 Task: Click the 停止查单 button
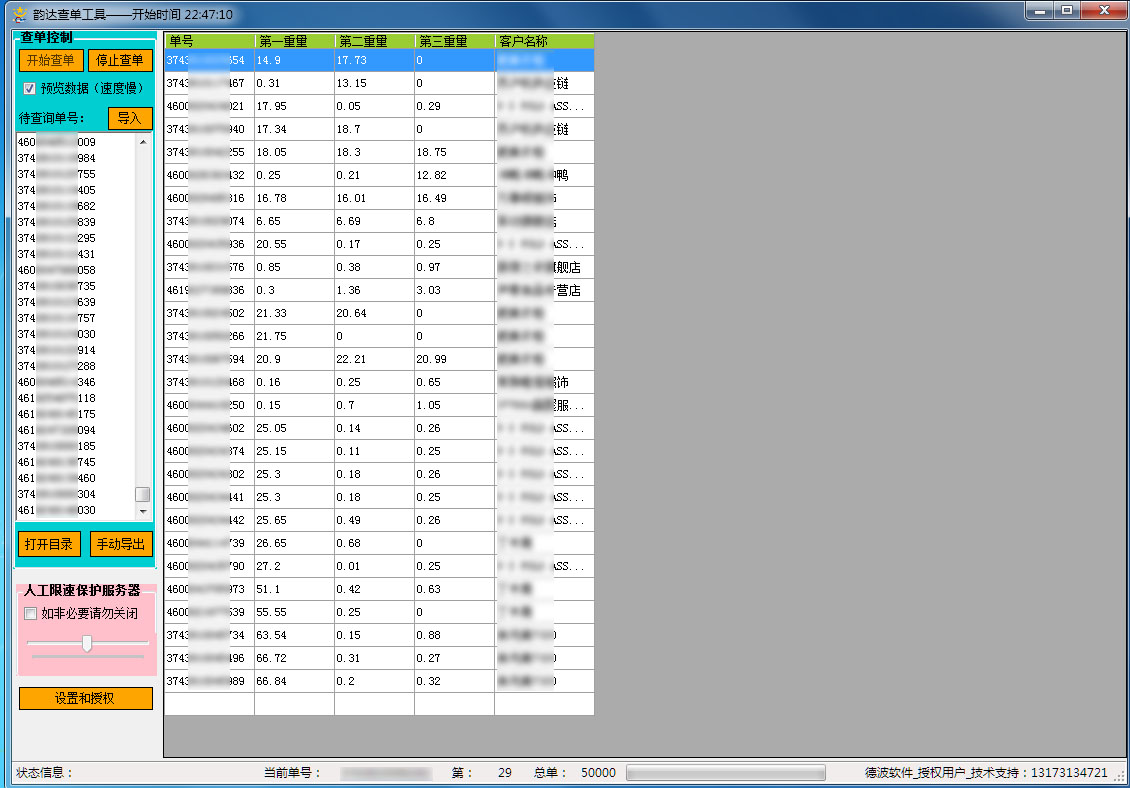(120, 60)
